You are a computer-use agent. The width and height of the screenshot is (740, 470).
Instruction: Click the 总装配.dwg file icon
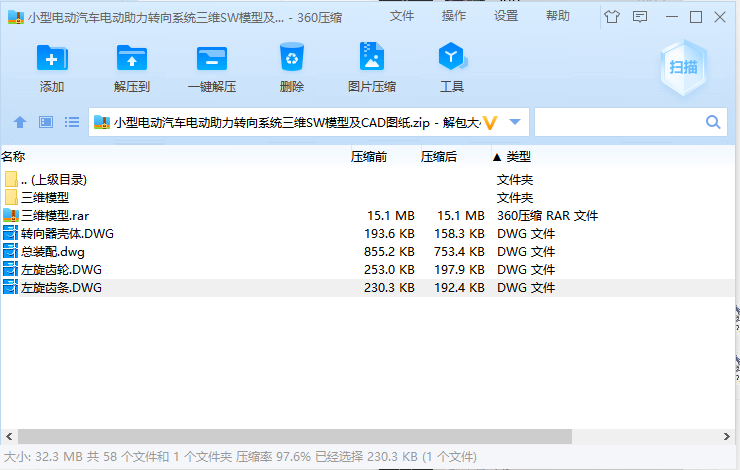tap(10, 251)
